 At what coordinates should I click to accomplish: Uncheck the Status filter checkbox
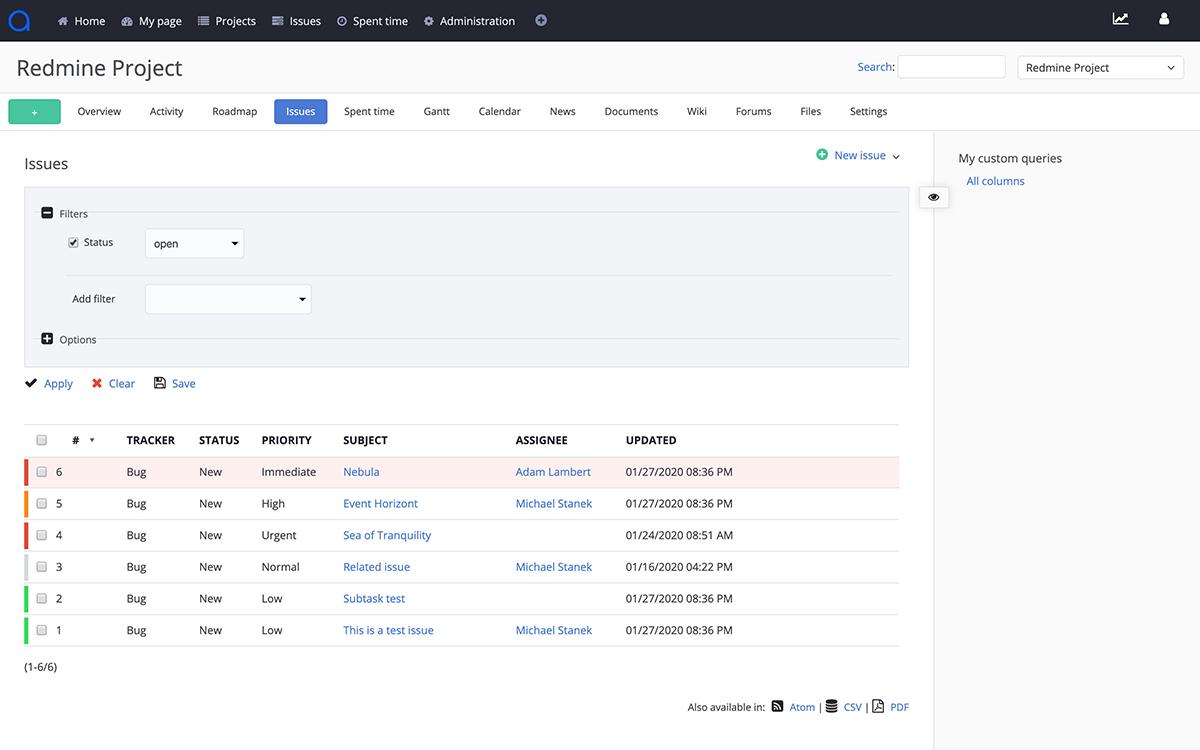pos(73,243)
